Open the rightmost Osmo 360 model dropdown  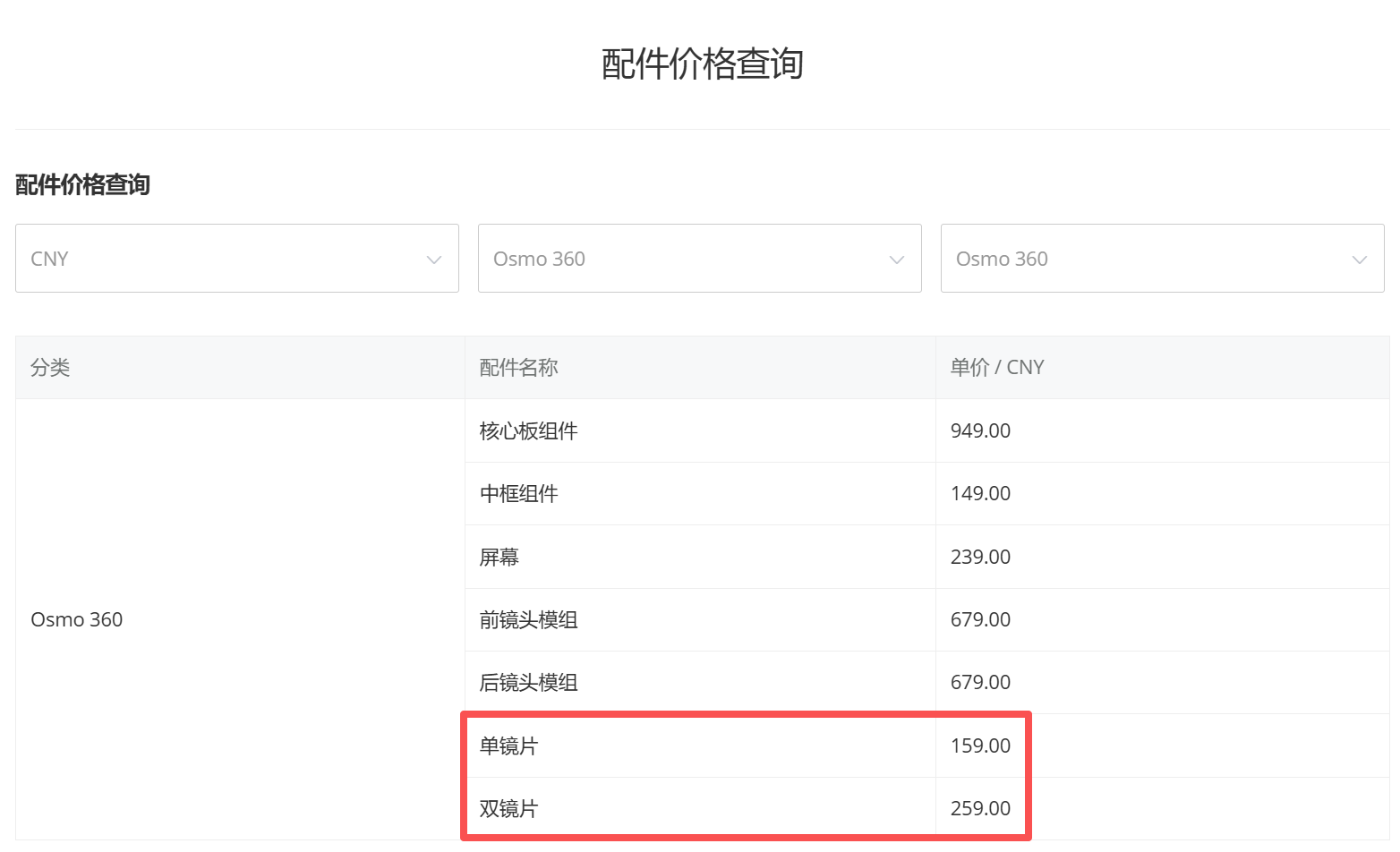1163,259
